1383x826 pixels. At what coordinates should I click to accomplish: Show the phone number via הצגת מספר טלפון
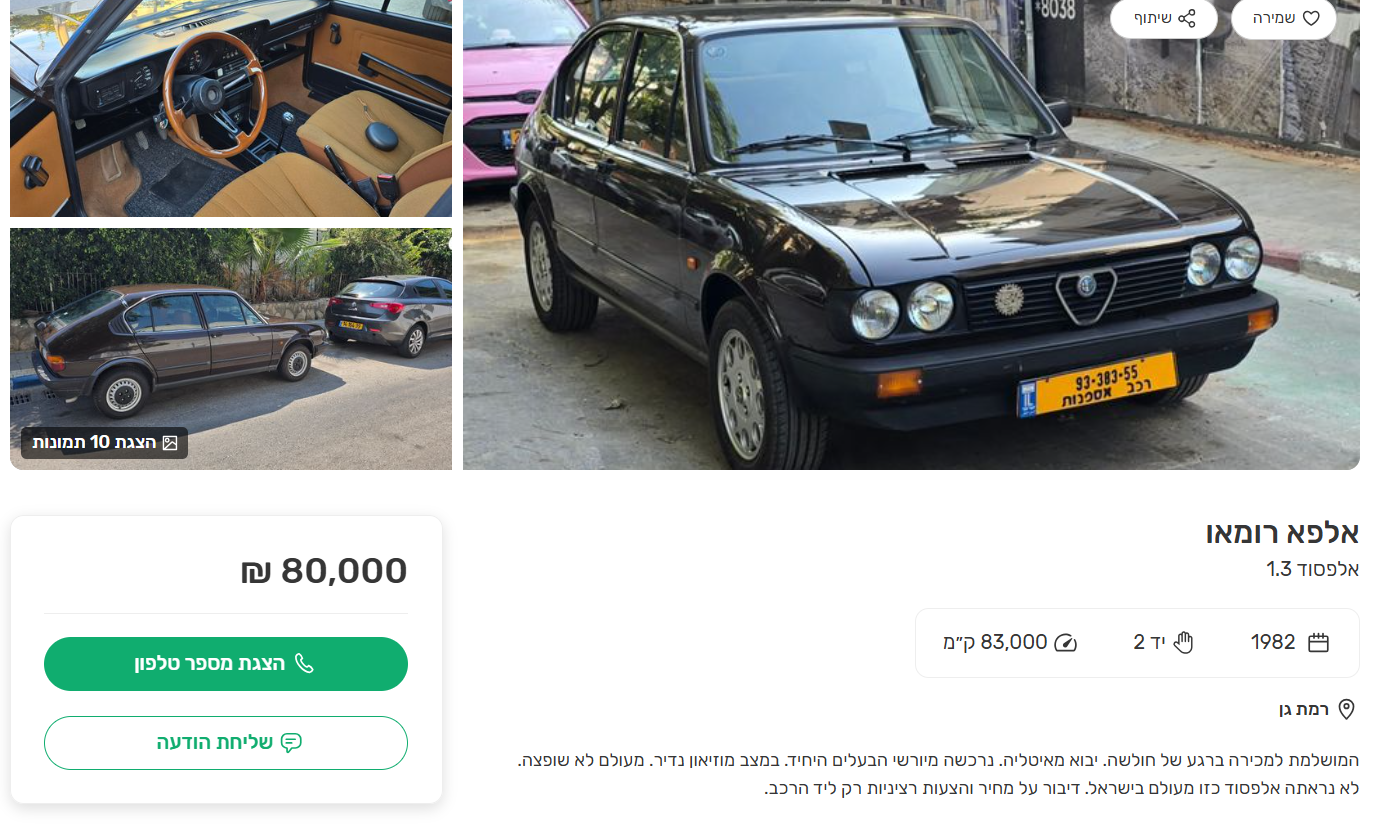(x=226, y=664)
